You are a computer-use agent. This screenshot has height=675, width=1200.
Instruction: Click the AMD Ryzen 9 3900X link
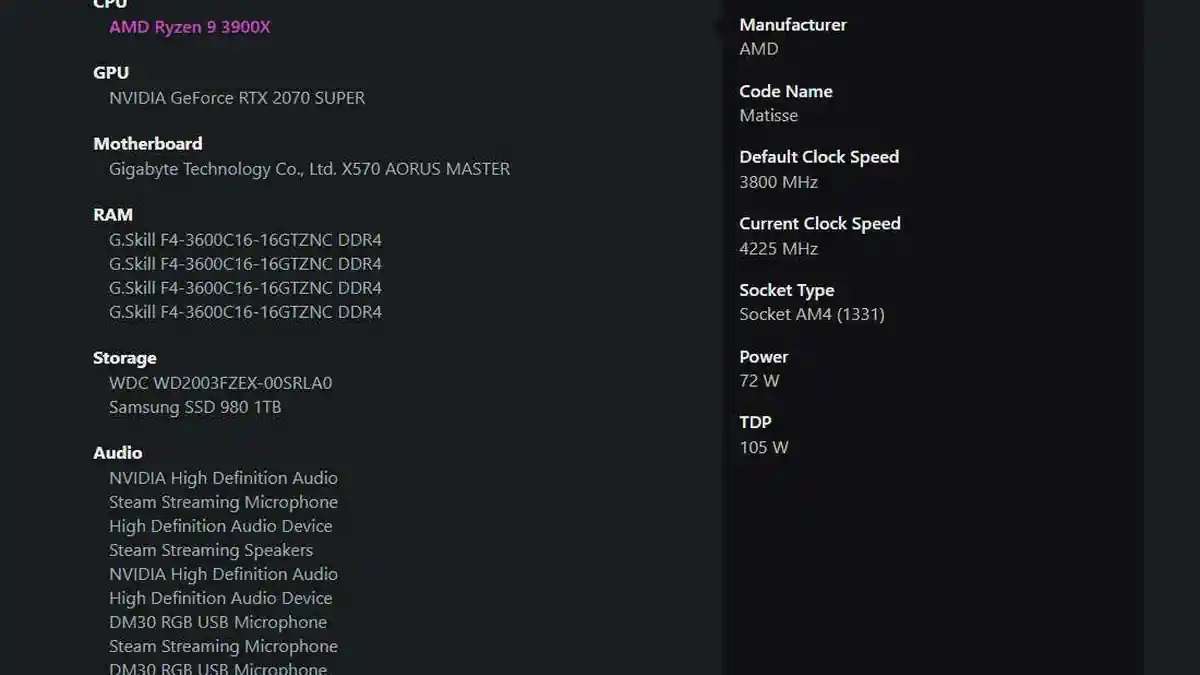pos(189,27)
